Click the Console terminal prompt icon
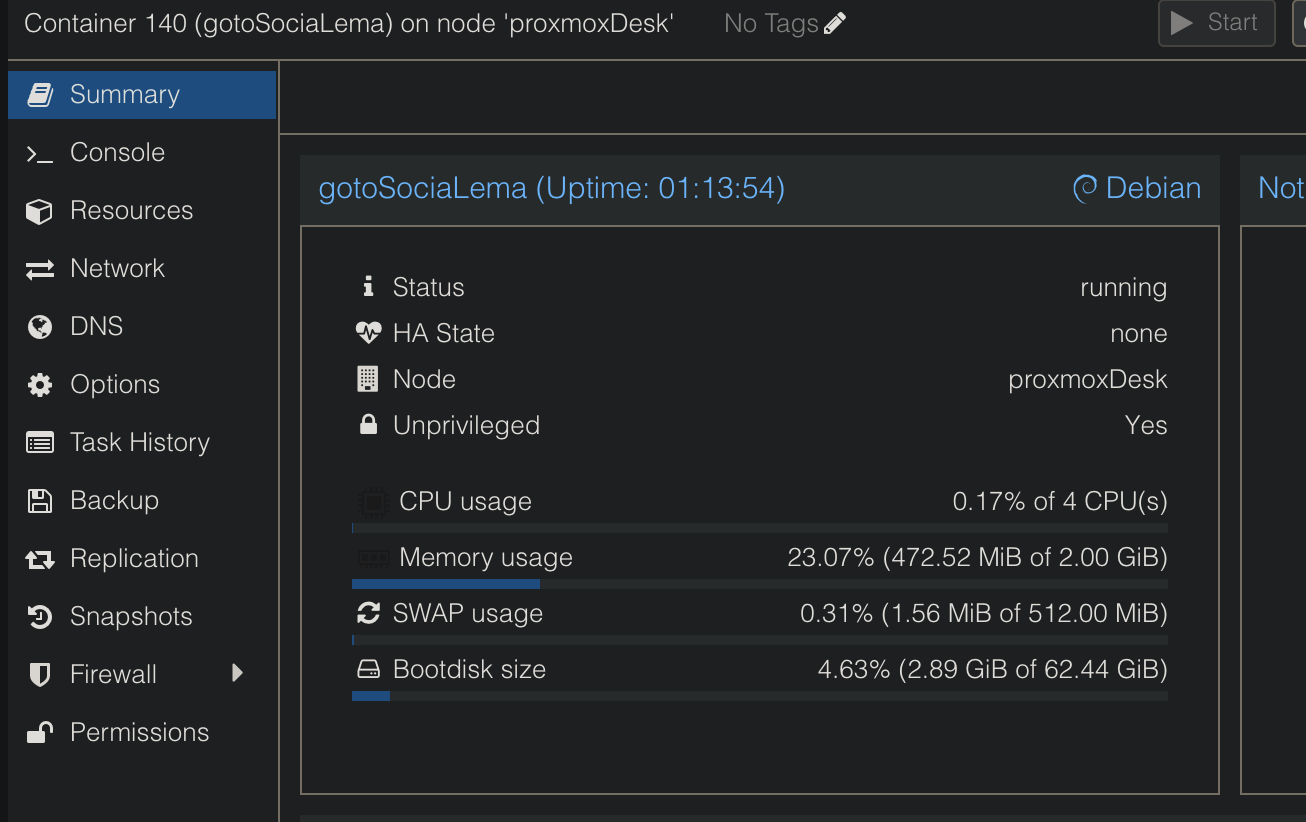 point(39,153)
